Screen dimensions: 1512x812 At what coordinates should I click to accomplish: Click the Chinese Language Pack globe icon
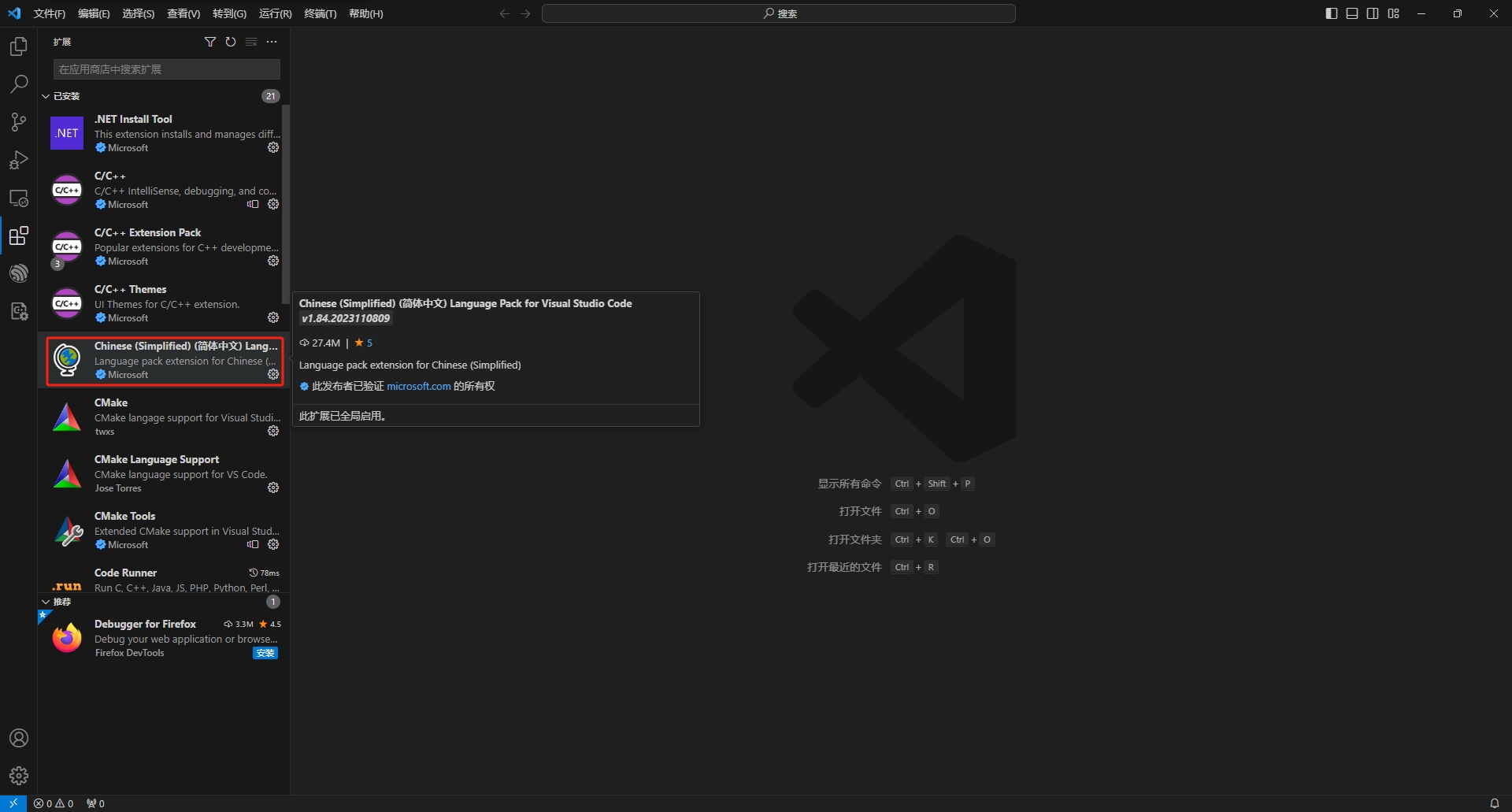tap(67, 360)
